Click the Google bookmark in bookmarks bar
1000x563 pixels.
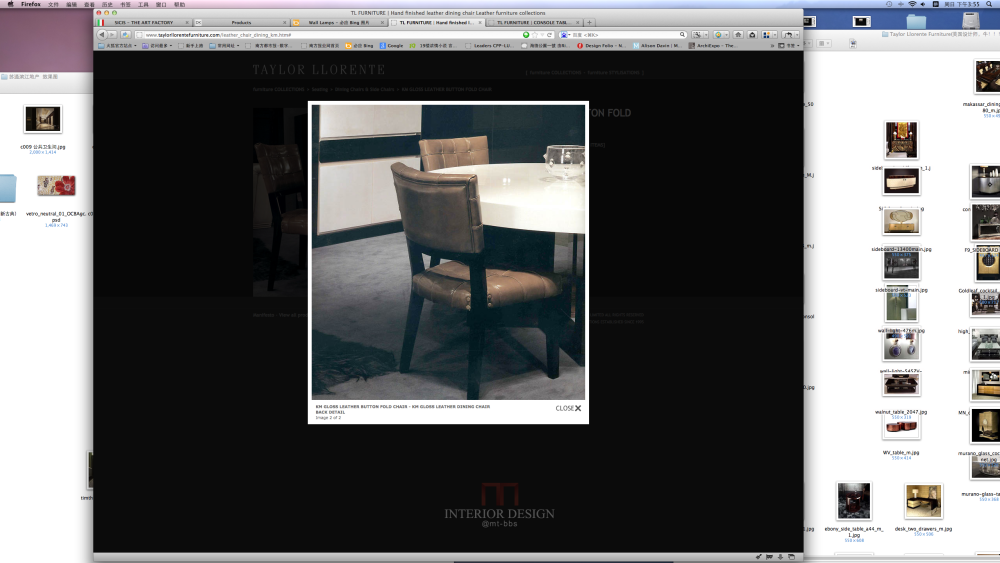click(393, 45)
